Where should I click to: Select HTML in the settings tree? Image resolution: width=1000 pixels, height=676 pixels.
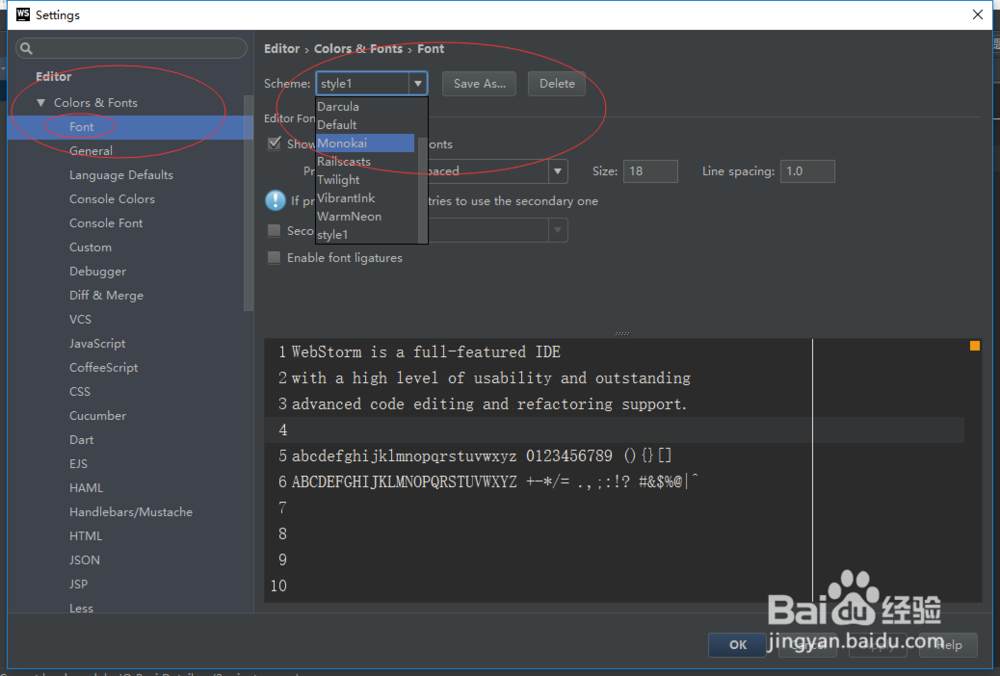[x=85, y=536]
